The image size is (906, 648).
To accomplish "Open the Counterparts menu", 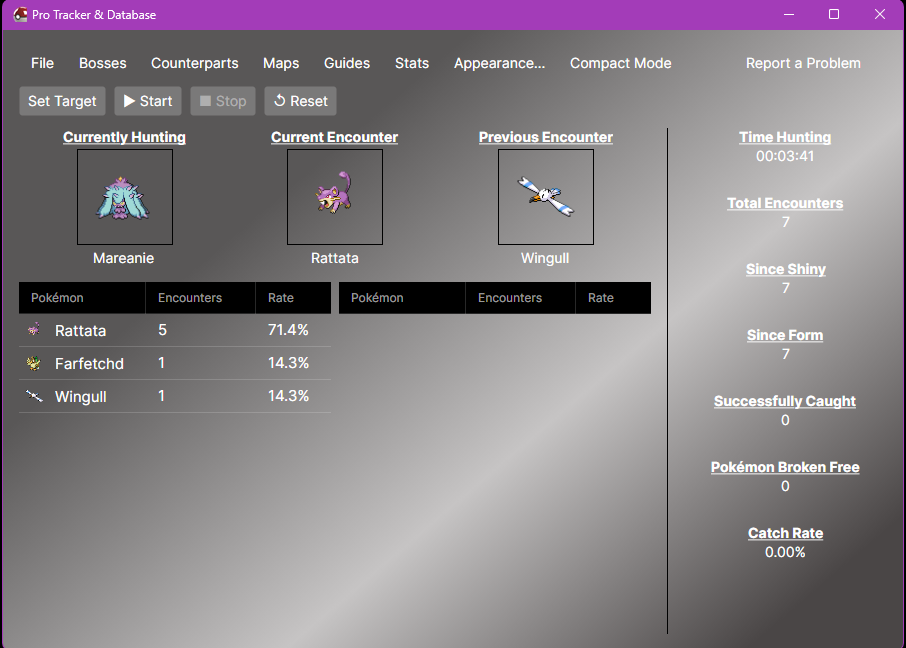I will (x=195, y=63).
